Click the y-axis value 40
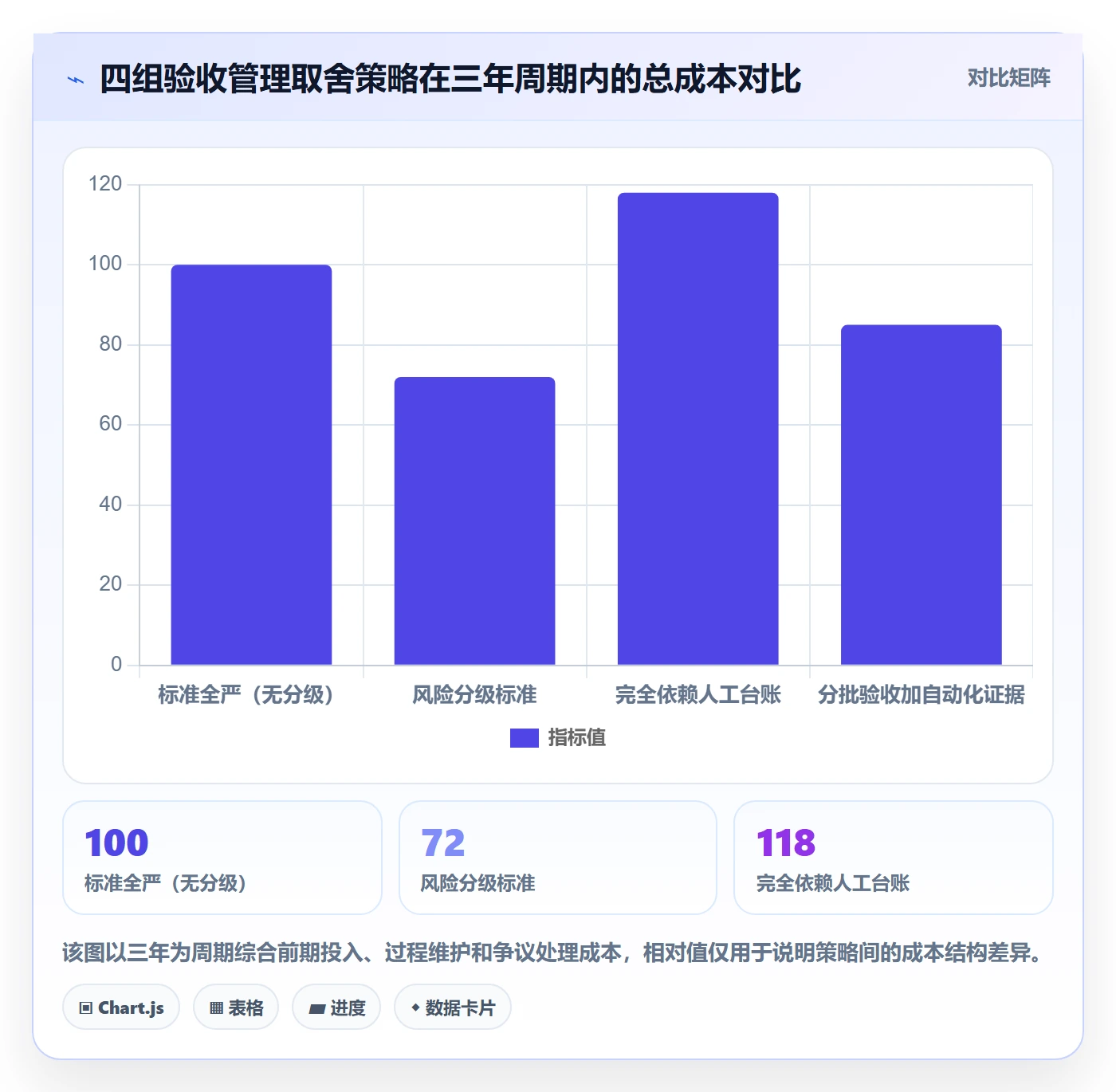Screen dimensions: 1116x1092 point(111,505)
